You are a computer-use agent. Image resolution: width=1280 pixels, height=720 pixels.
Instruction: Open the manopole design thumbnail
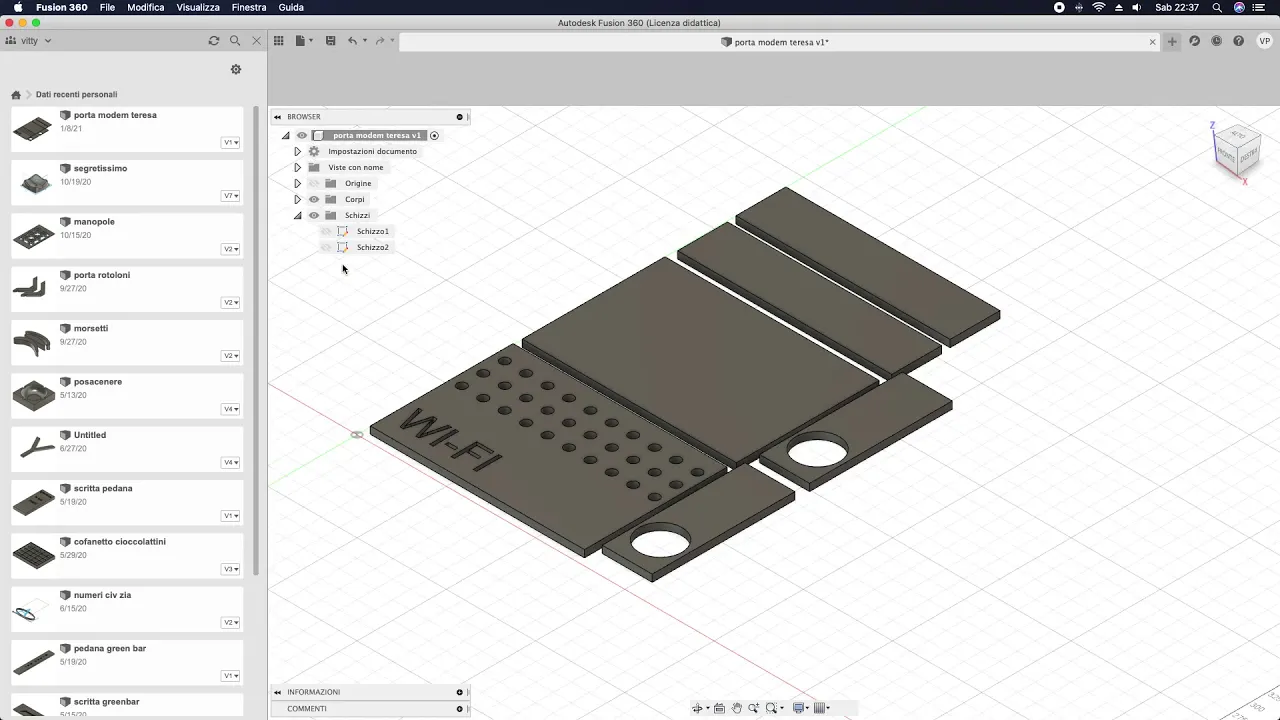coord(33,236)
